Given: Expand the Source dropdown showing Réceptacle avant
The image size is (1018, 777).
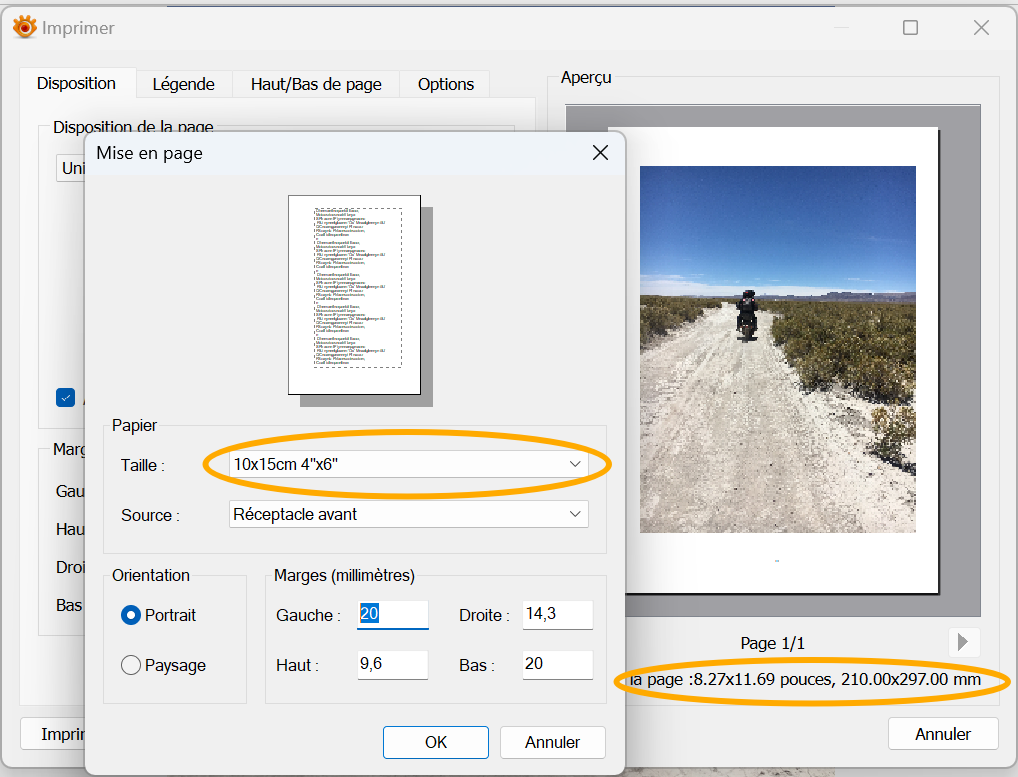Looking at the screenshot, I should click(x=408, y=514).
